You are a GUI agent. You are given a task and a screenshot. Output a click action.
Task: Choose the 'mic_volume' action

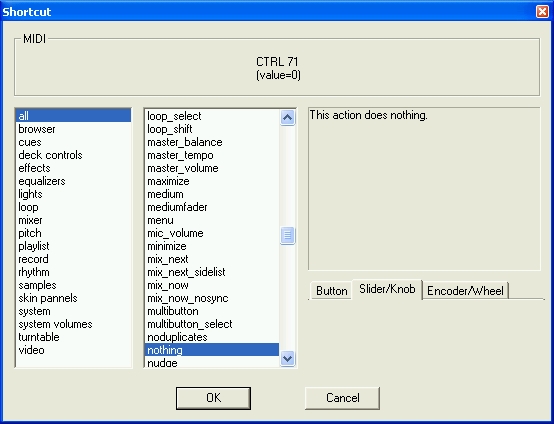tap(175, 233)
